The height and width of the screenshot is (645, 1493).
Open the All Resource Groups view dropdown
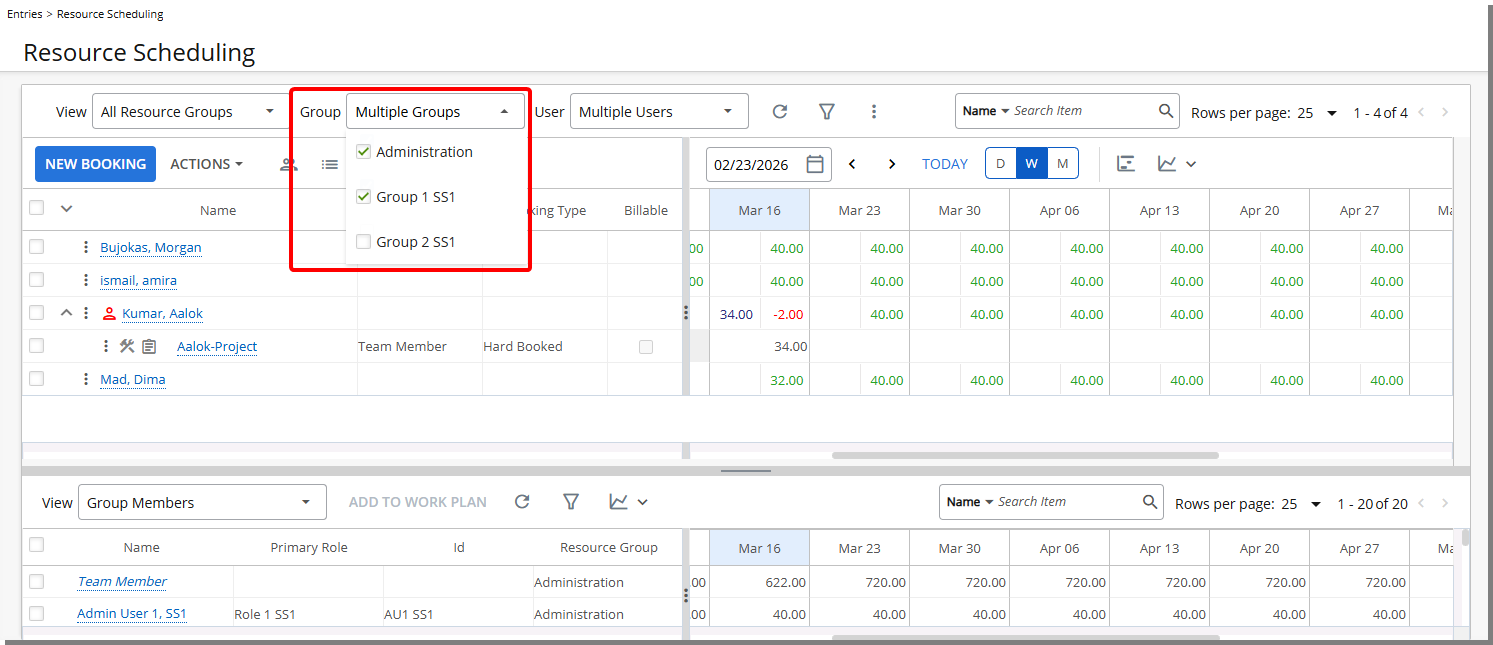coord(188,111)
